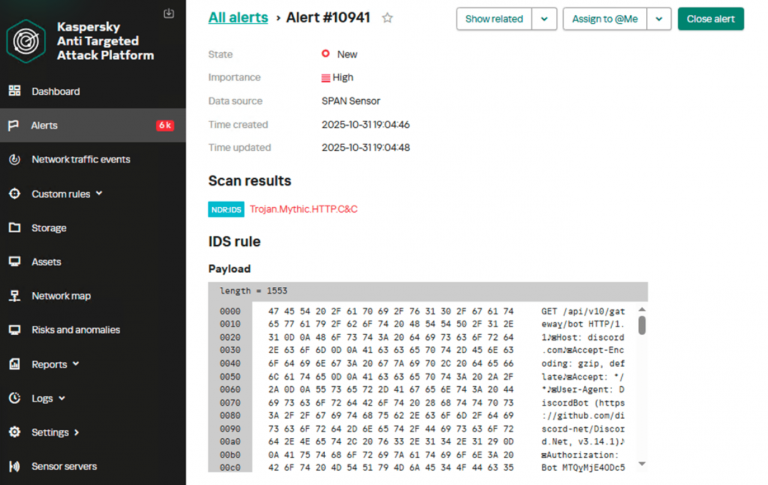Click time created value 2025-10-31 19:04:46
The height and width of the screenshot is (485, 768).
pyautogui.click(x=365, y=124)
